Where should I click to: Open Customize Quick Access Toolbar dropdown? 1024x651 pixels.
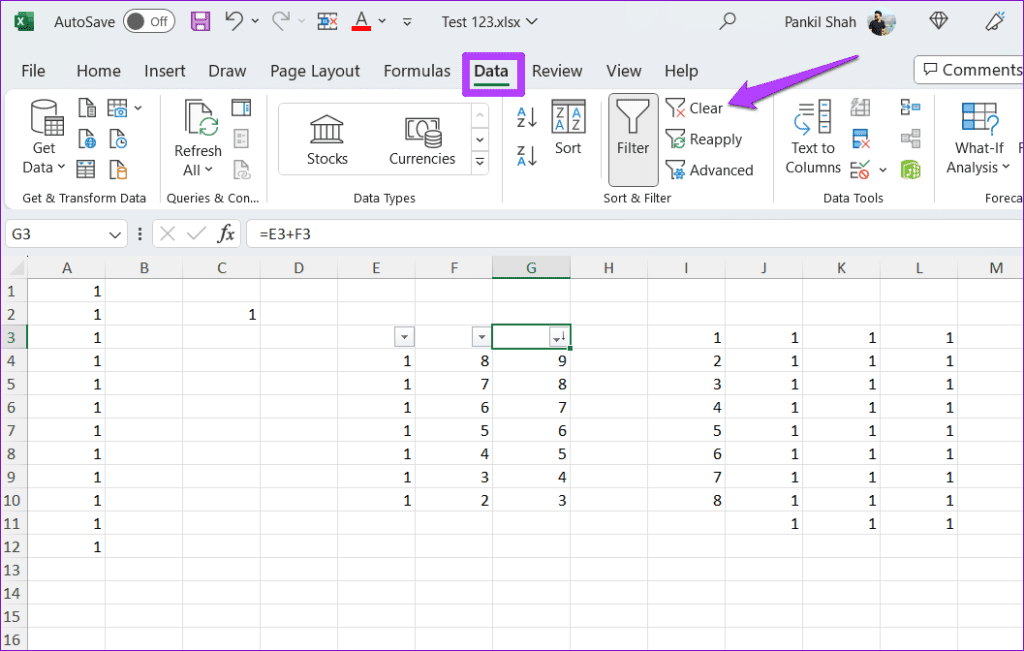point(407,22)
